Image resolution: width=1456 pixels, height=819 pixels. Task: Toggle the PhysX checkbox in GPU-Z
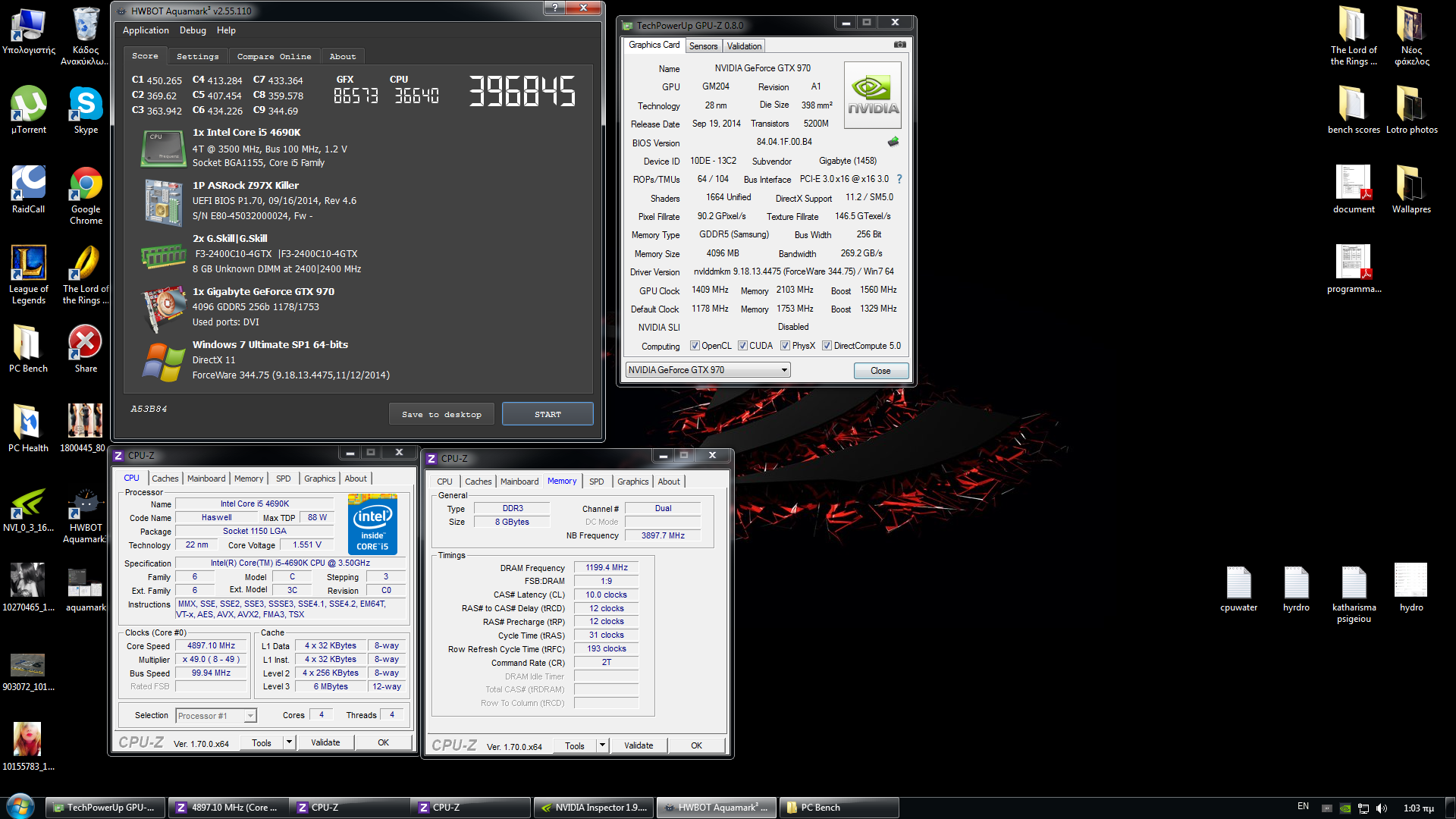point(786,346)
